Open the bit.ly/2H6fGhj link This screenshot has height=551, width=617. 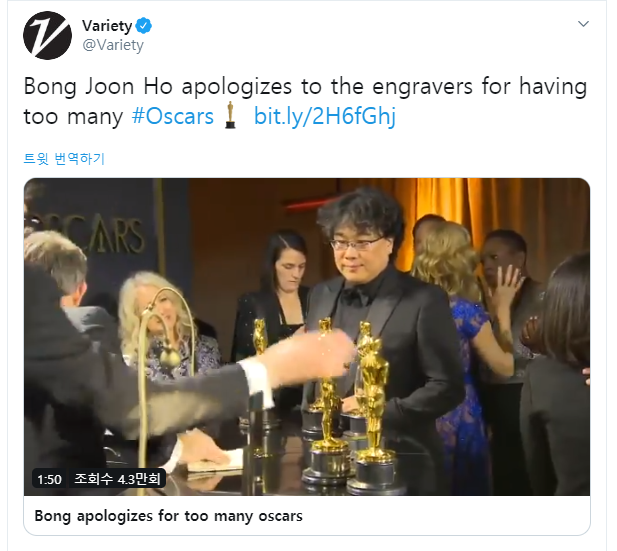coord(325,116)
